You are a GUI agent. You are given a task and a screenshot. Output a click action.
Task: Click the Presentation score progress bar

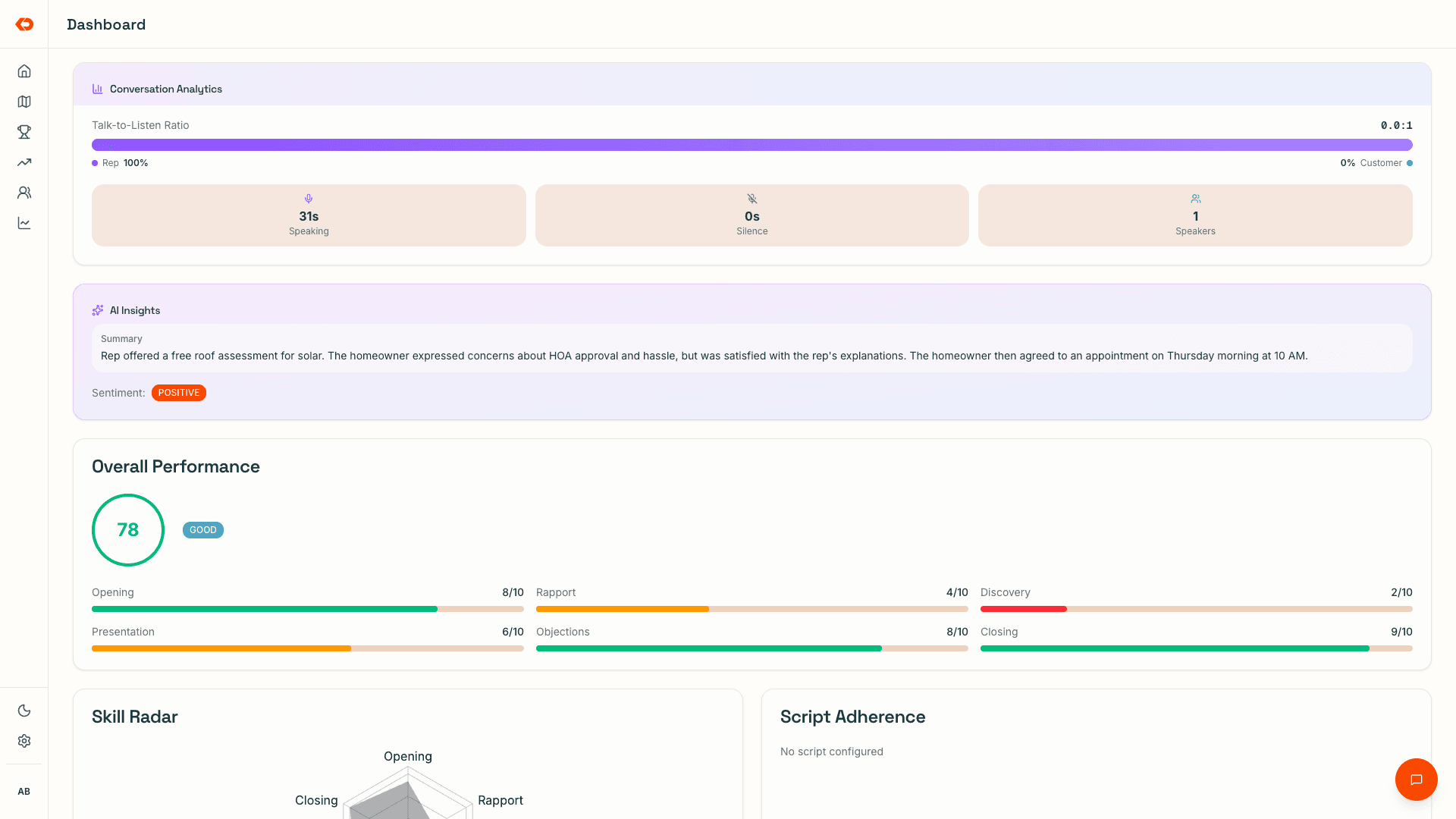pos(308,648)
